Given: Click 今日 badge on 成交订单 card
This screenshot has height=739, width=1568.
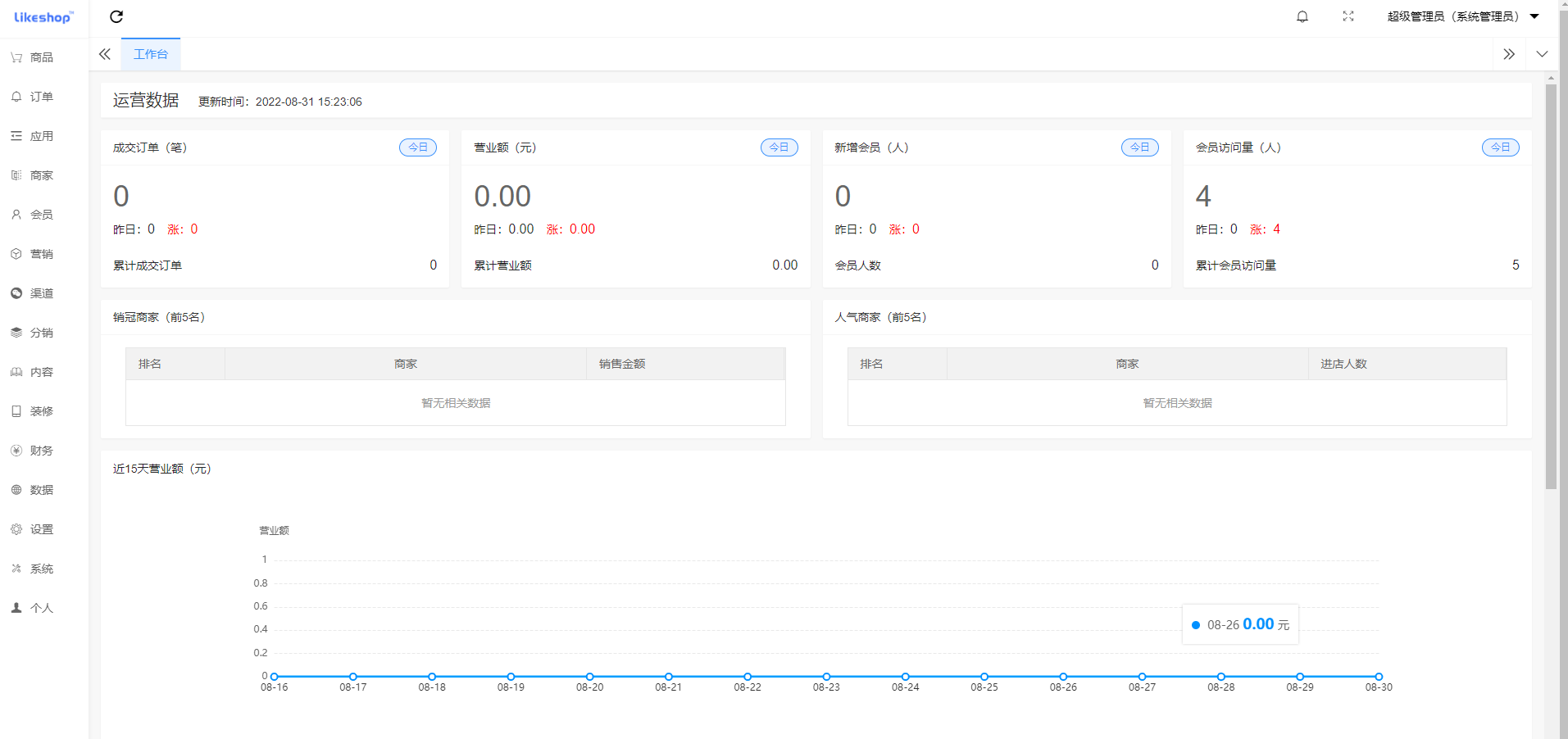Looking at the screenshot, I should tap(418, 147).
